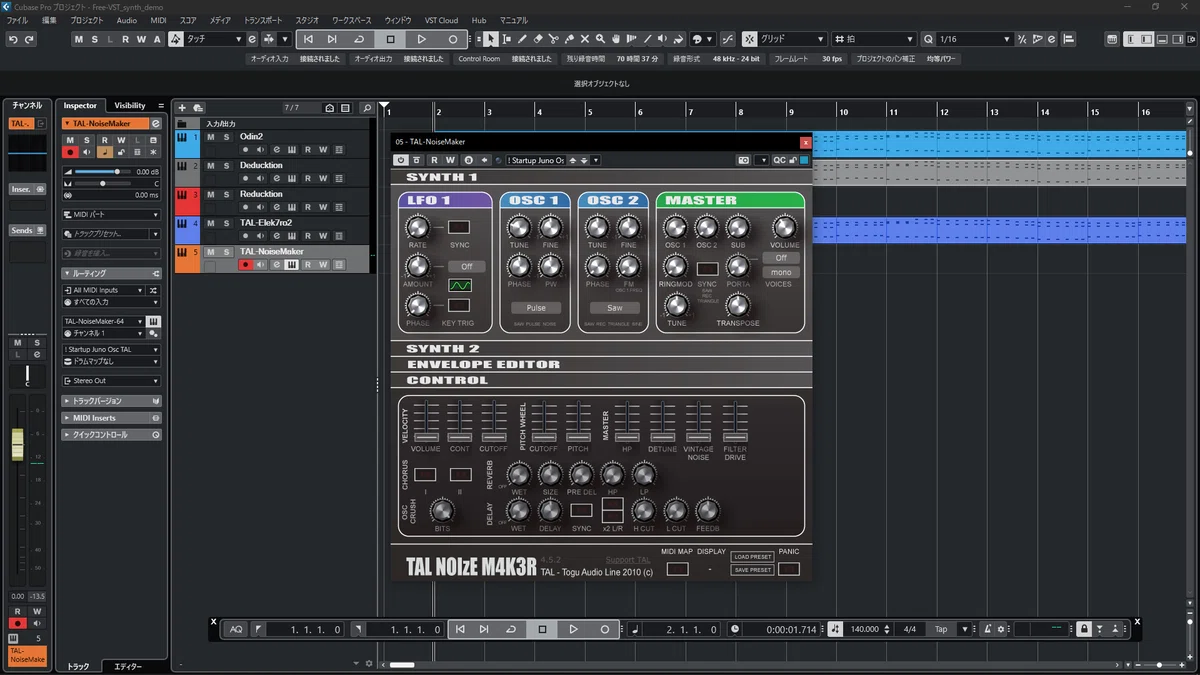Click the SAVE PRESET button

click(x=752, y=570)
